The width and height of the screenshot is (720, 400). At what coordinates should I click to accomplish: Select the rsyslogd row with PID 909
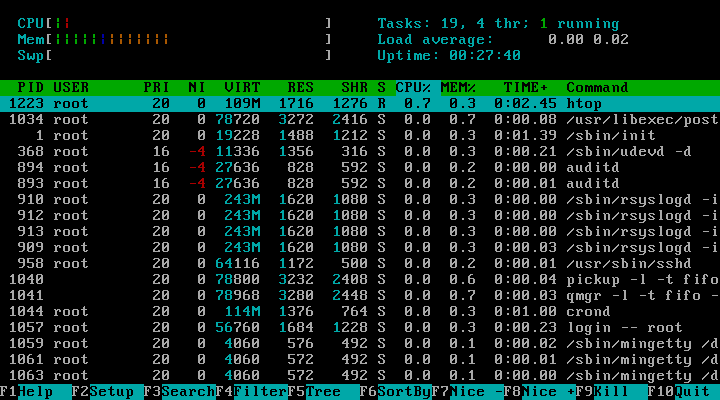(360, 248)
